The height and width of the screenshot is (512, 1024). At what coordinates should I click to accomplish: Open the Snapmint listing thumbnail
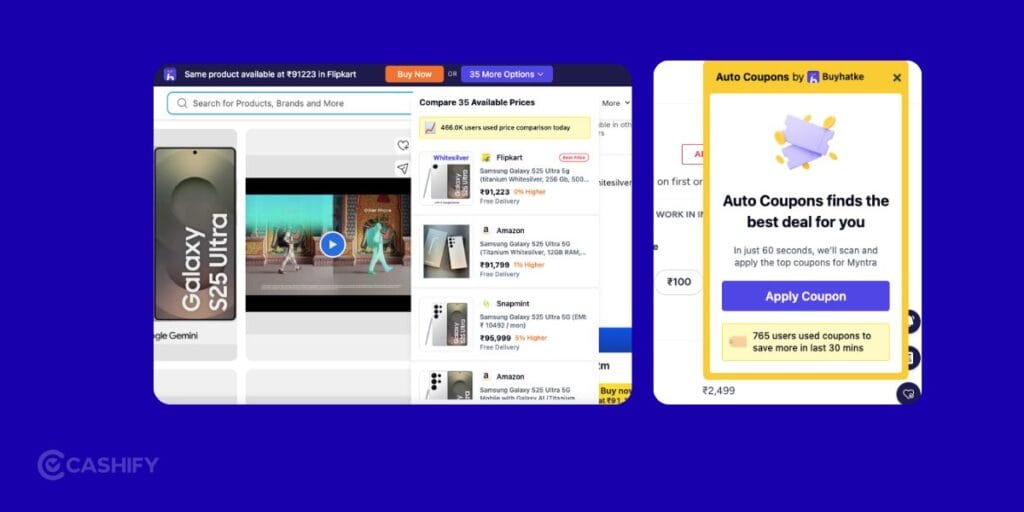tap(447, 325)
